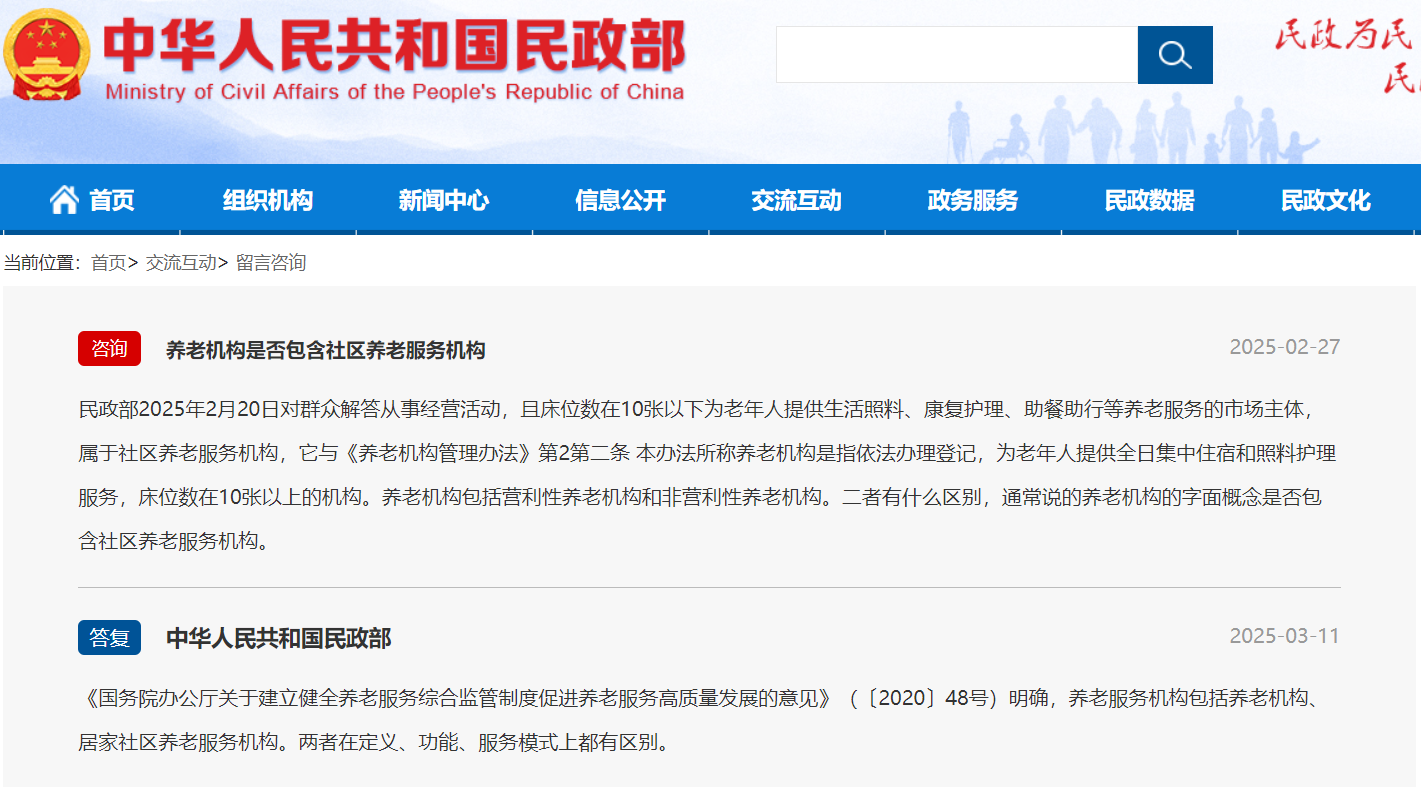This screenshot has height=787, width=1421.
Task: Click the magnifier search button
Action: (x=1175, y=55)
